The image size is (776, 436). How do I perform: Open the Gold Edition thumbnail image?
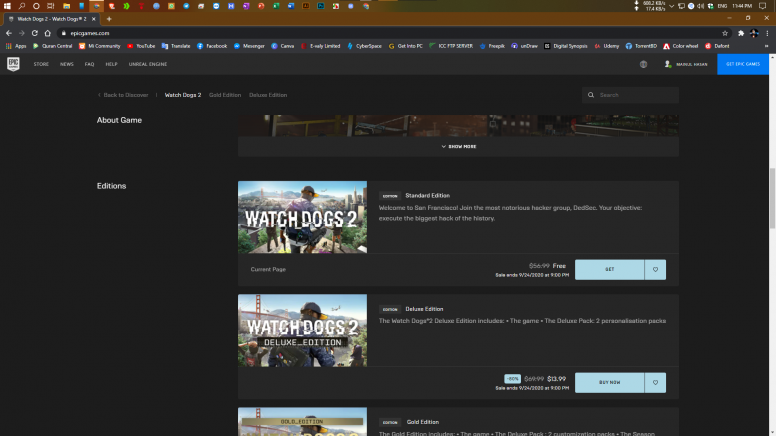pyautogui.click(x=302, y=422)
